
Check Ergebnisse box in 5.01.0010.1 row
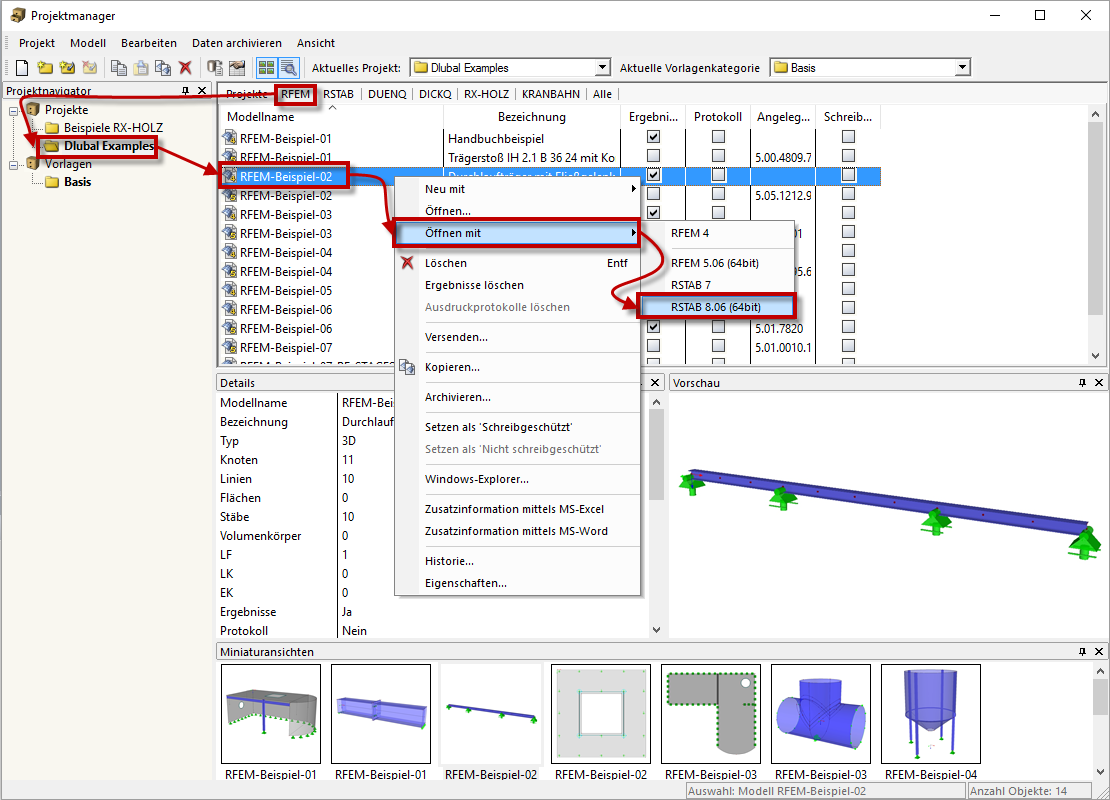[x=653, y=346]
